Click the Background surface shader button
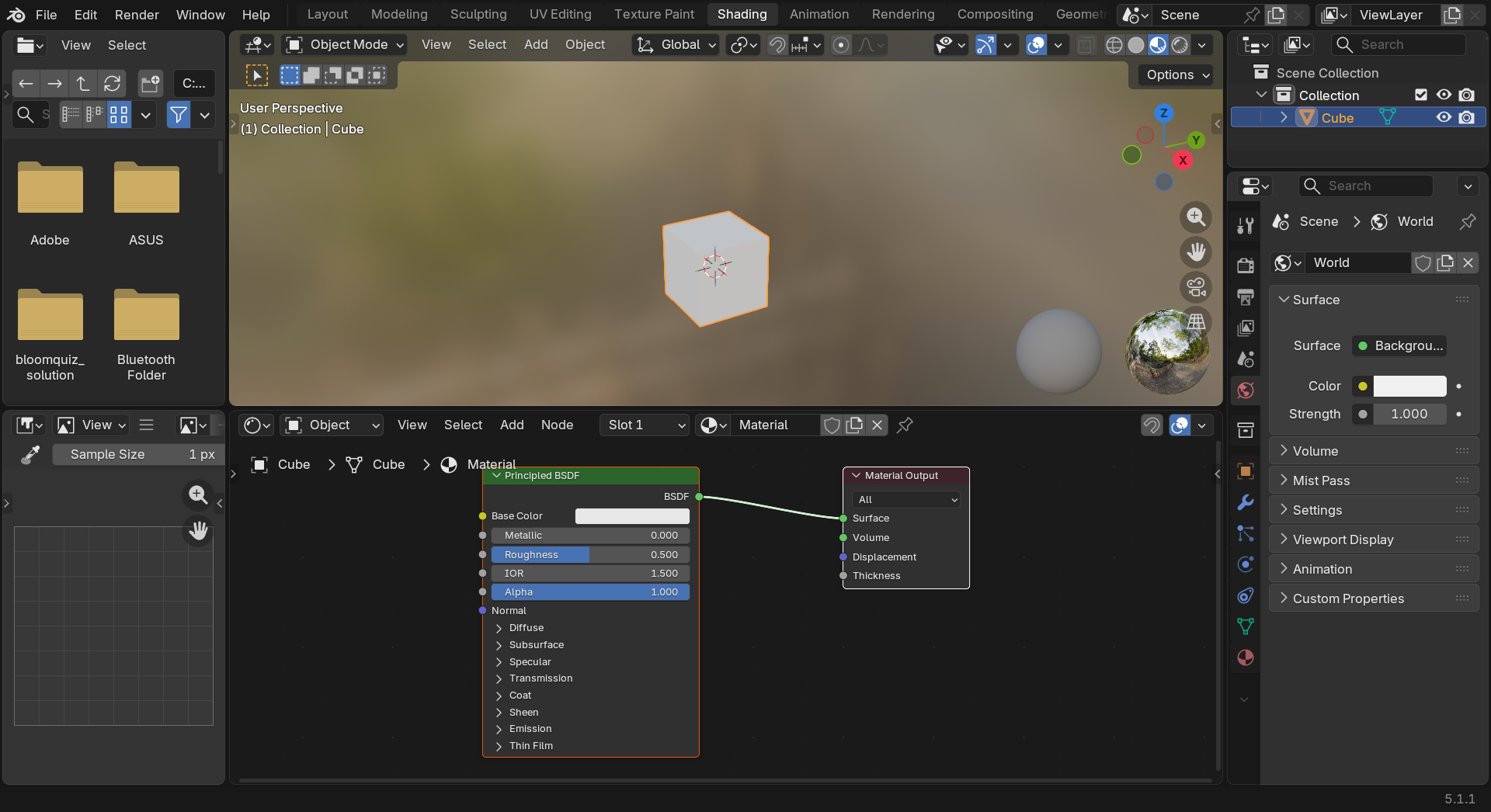Image resolution: width=1491 pixels, height=812 pixels. [1399, 345]
